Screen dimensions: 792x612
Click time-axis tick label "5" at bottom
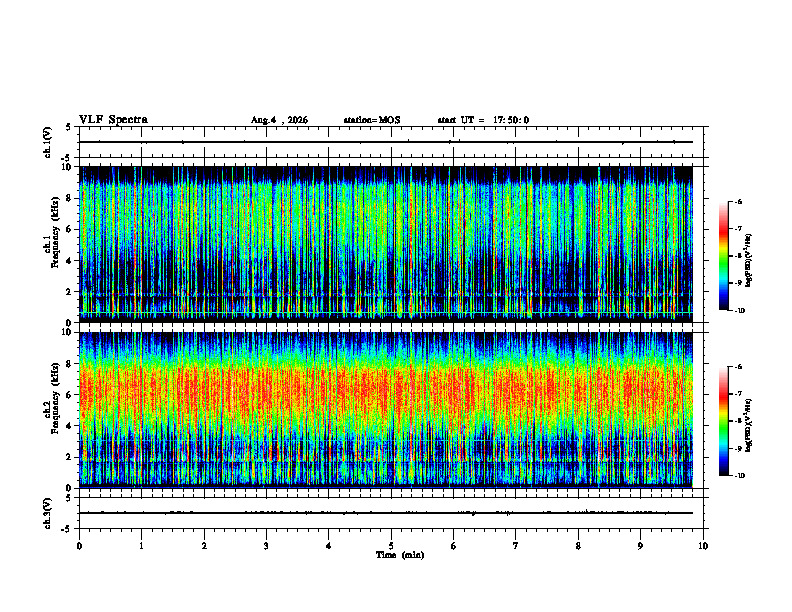391,546
